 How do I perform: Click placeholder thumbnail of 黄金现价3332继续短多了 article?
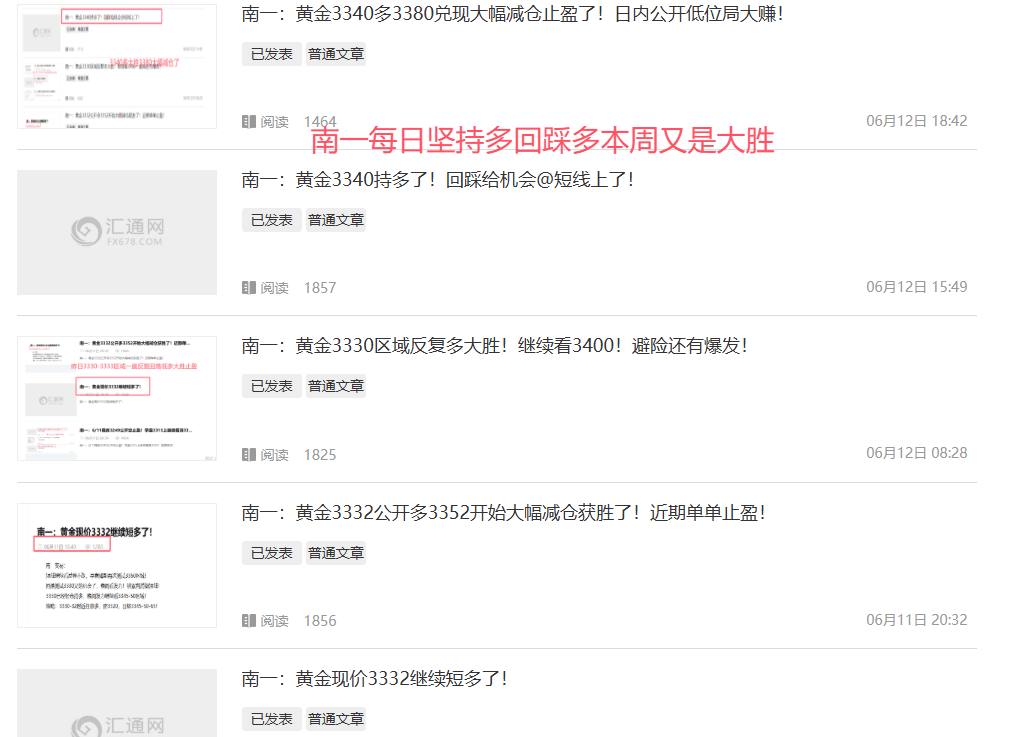click(117, 703)
